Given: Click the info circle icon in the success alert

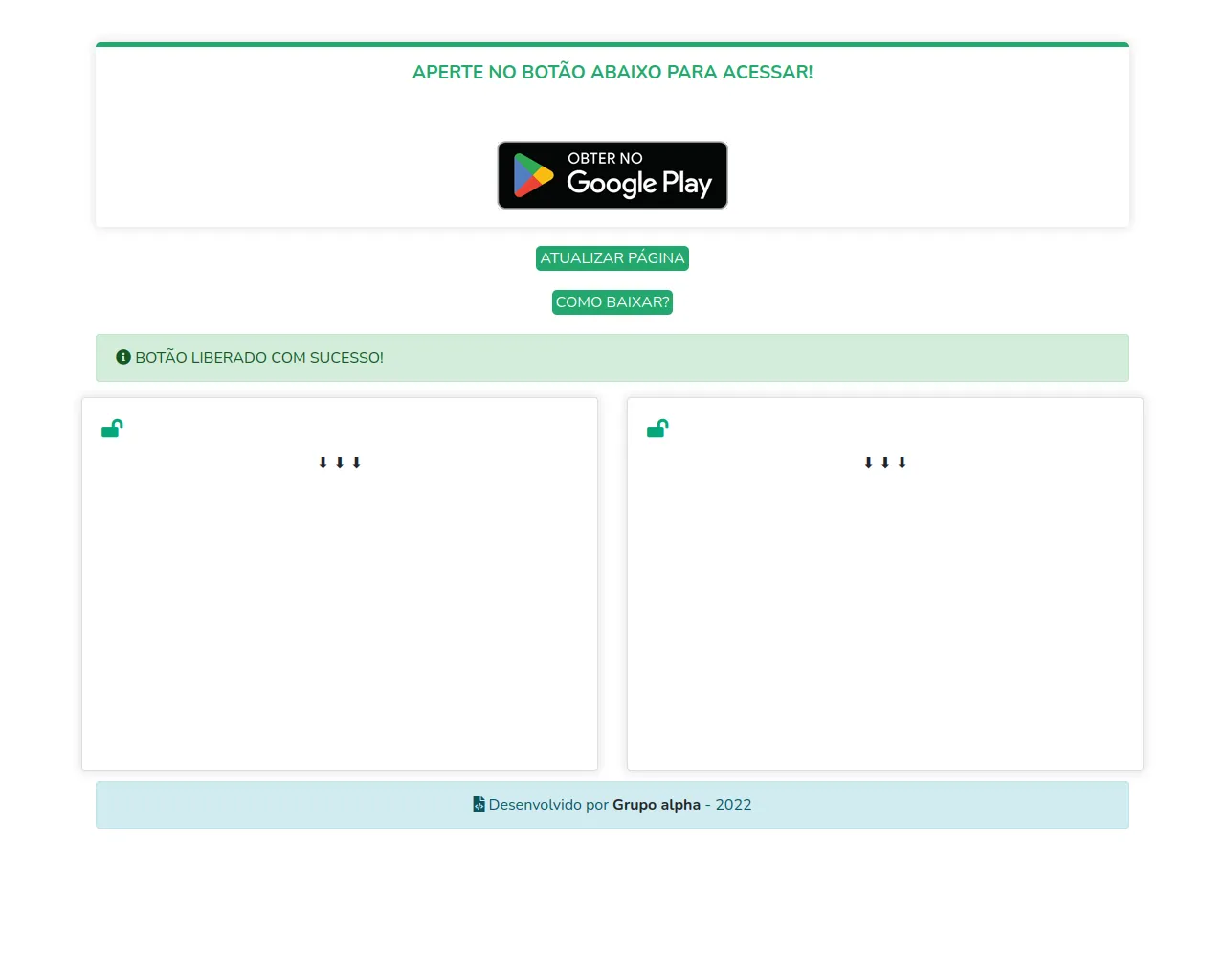Looking at the screenshot, I should click(122, 357).
